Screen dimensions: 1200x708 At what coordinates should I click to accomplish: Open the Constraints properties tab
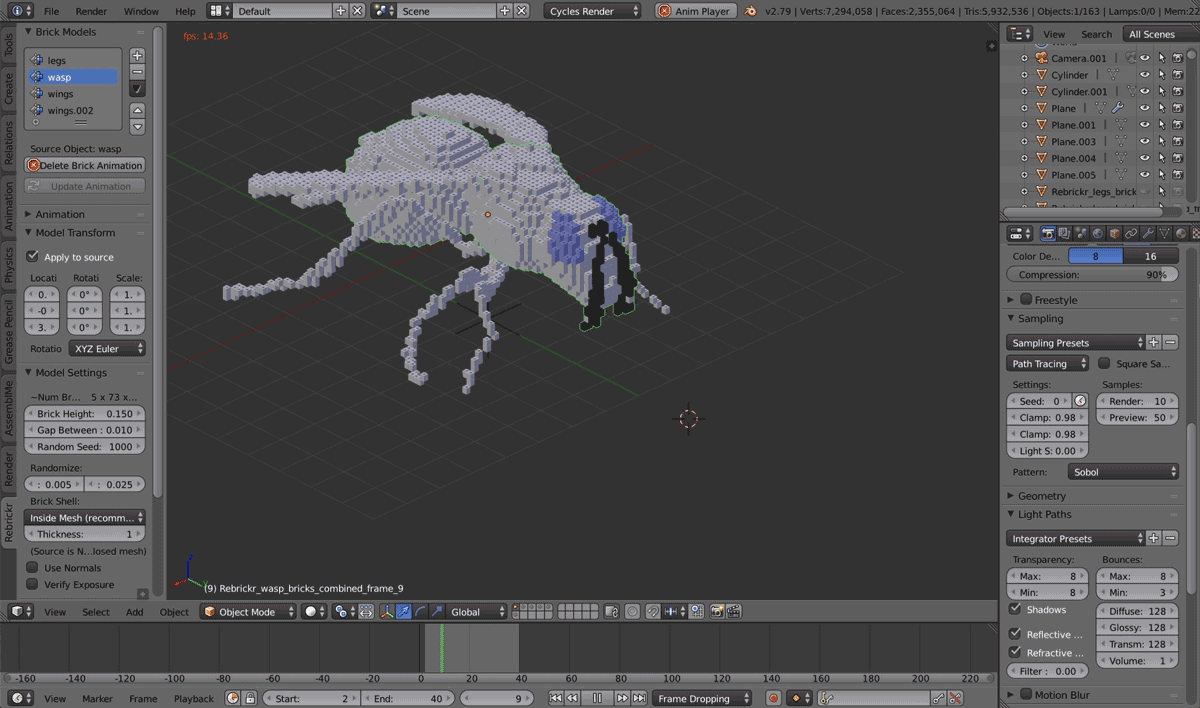coord(1131,233)
